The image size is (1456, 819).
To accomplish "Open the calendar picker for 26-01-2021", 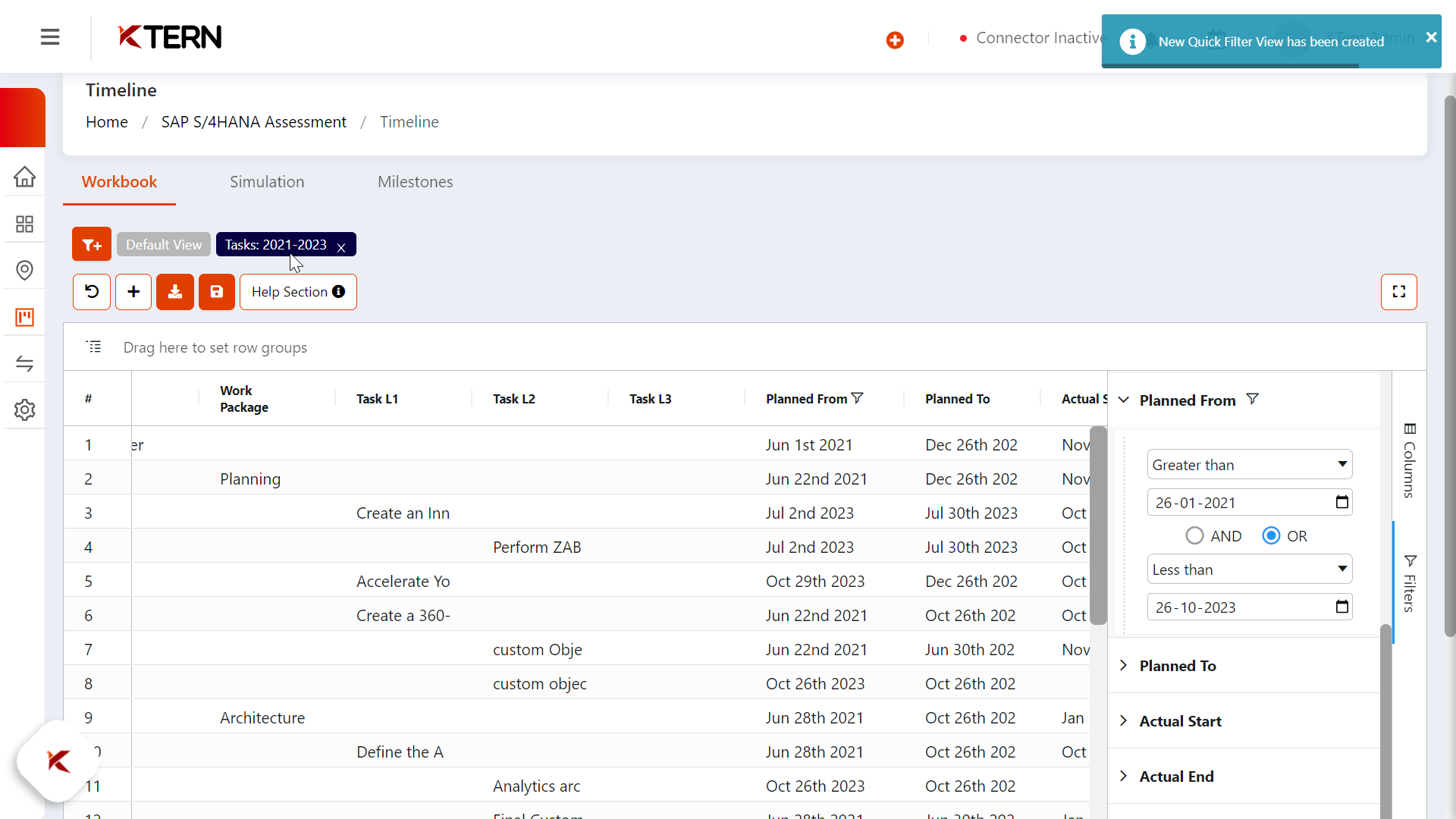I will [x=1342, y=502].
